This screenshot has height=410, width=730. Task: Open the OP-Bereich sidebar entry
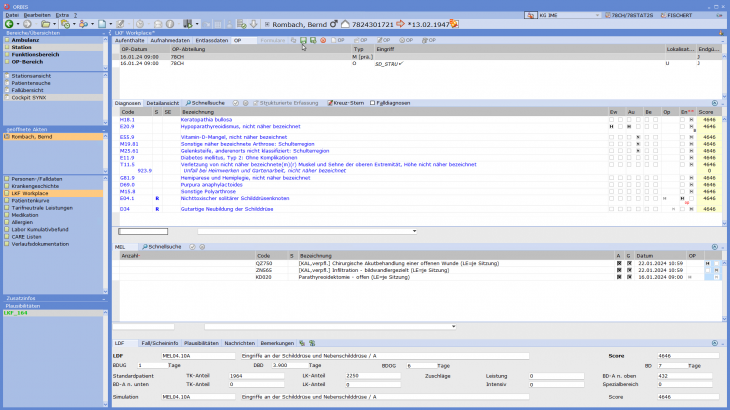pyautogui.click(x=28, y=60)
